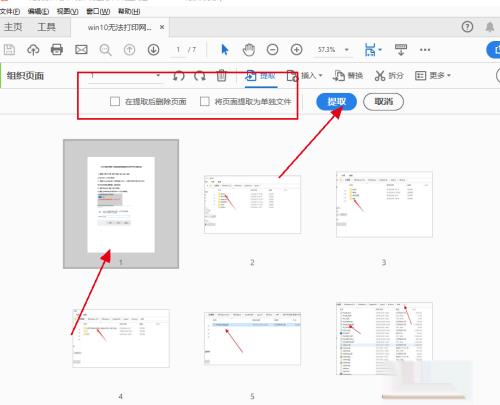
Task: Choose the selection arrow tool
Action: tap(225, 50)
